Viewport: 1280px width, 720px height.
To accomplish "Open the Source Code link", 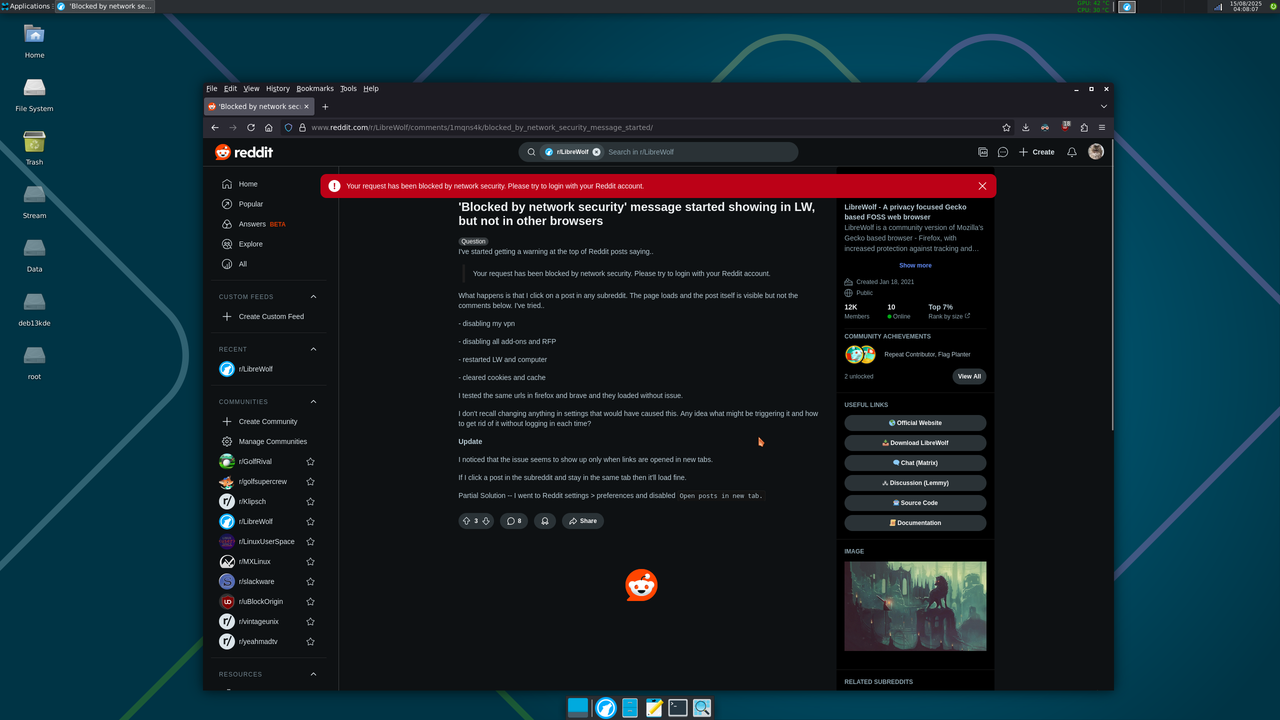I will tap(915, 503).
